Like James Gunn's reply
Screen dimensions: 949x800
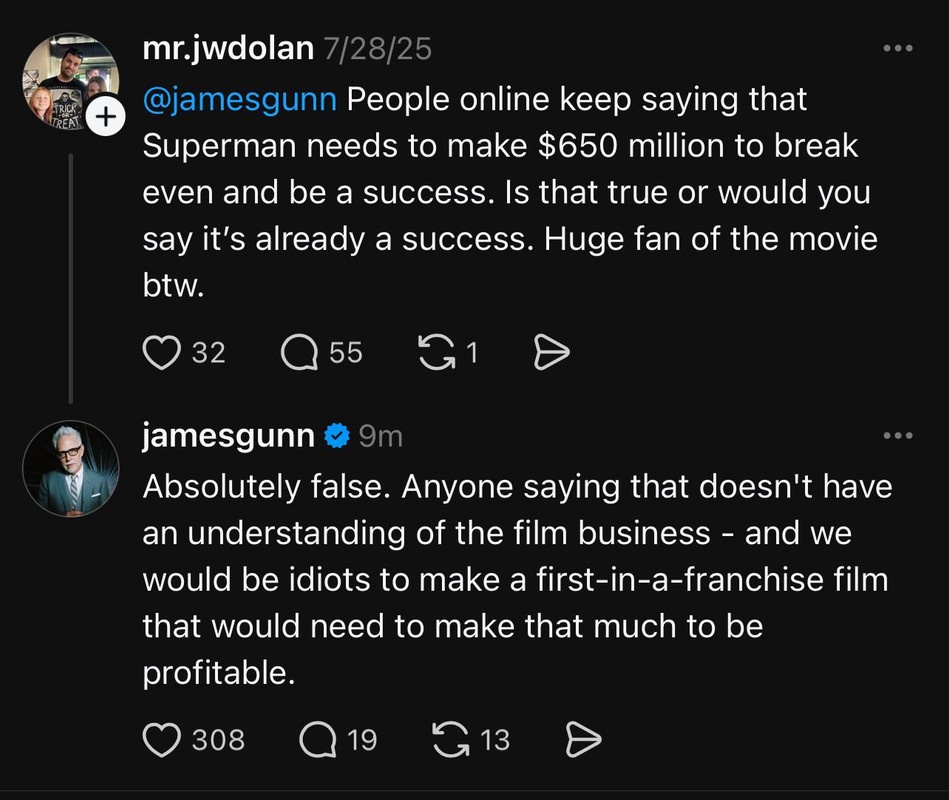click(x=163, y=740)
